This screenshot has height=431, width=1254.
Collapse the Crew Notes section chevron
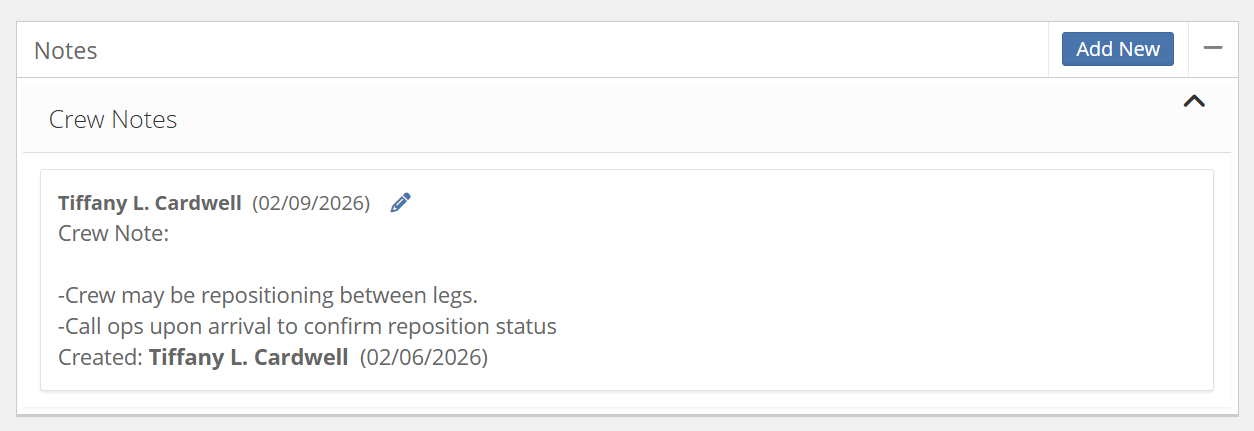coord(1193,101)
